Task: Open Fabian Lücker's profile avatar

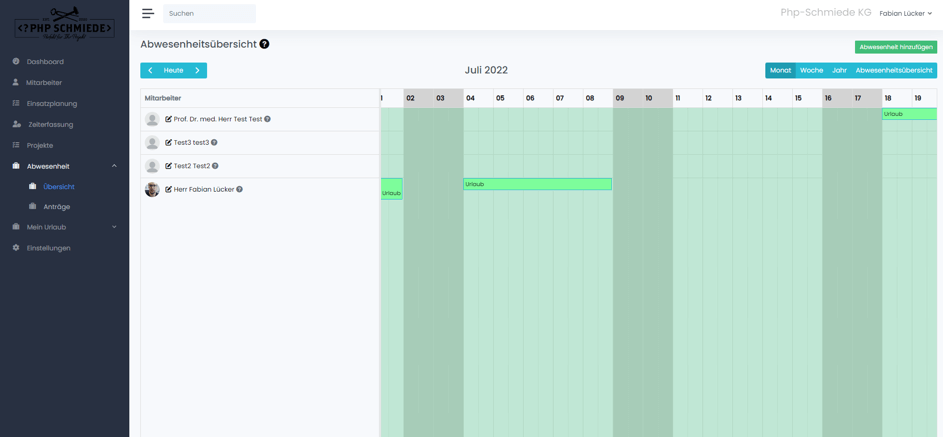Action: pos(152,189)
